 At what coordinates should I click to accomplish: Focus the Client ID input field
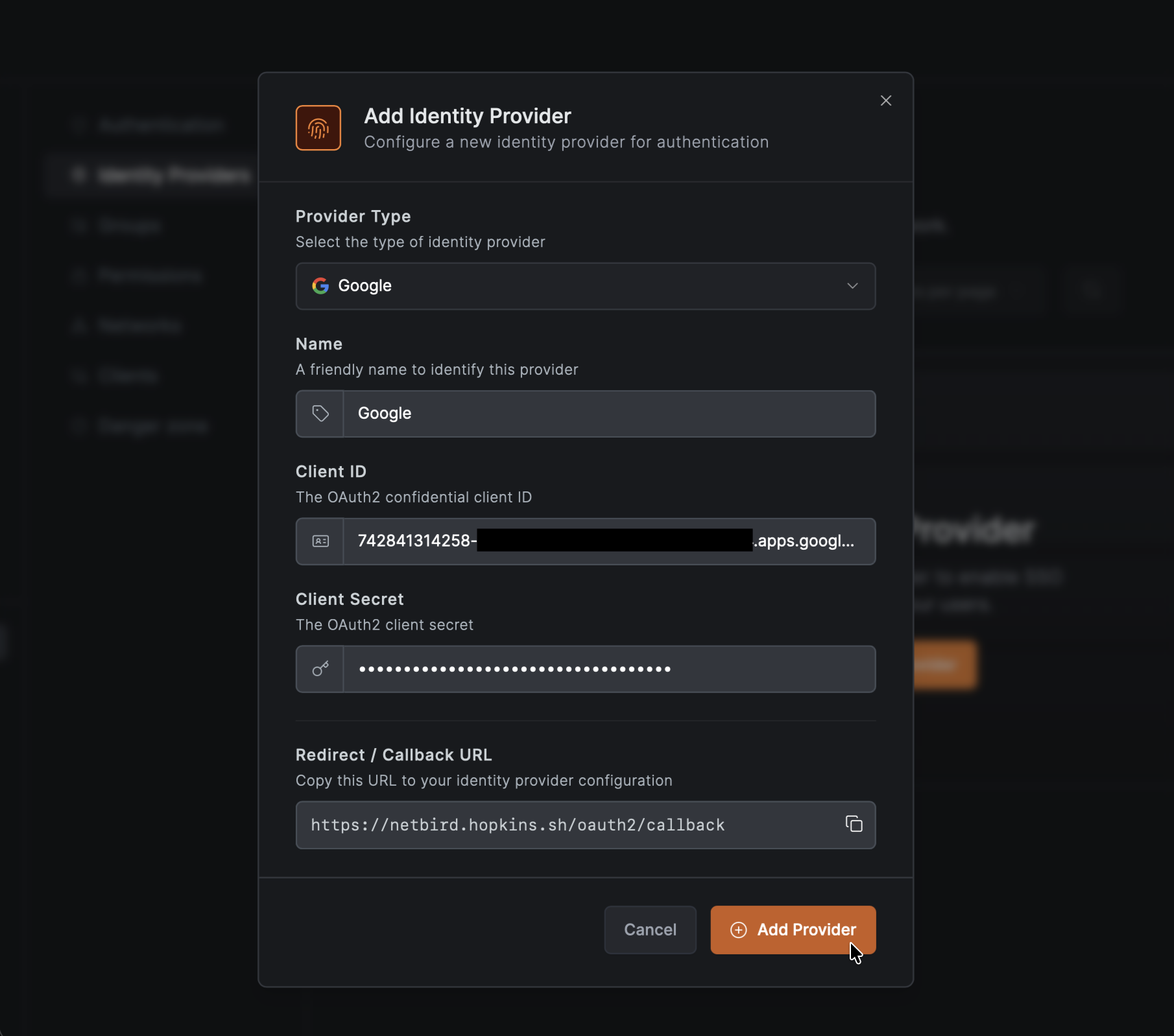coord(609,541)
